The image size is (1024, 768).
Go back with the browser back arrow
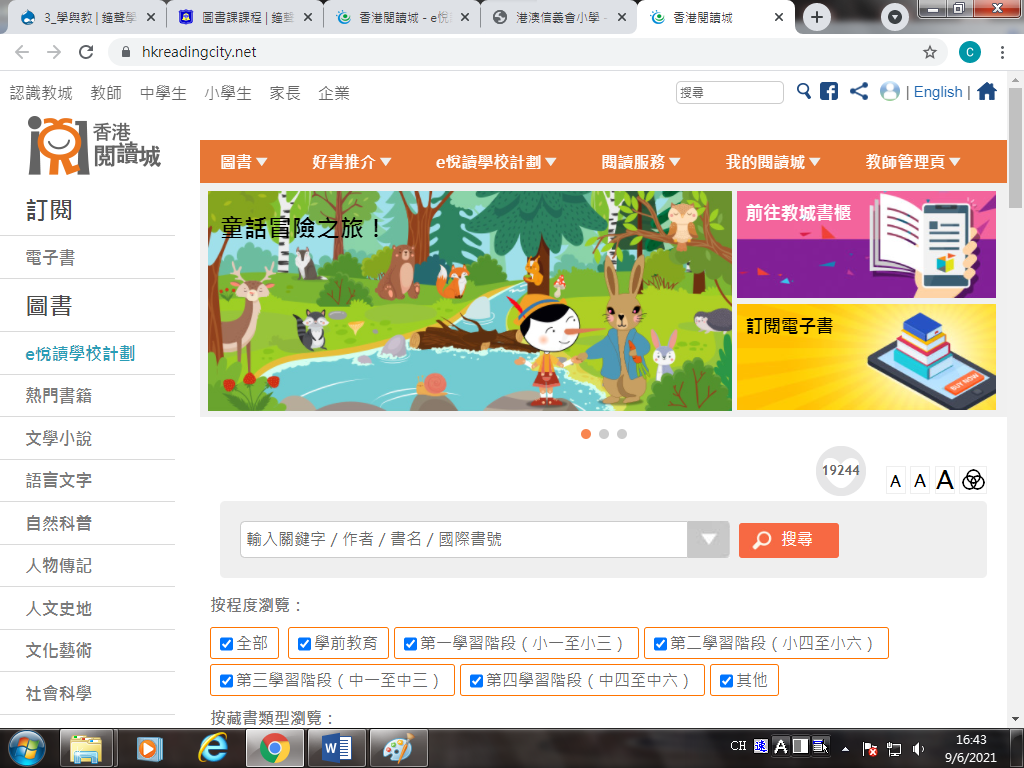pos(22,52)
